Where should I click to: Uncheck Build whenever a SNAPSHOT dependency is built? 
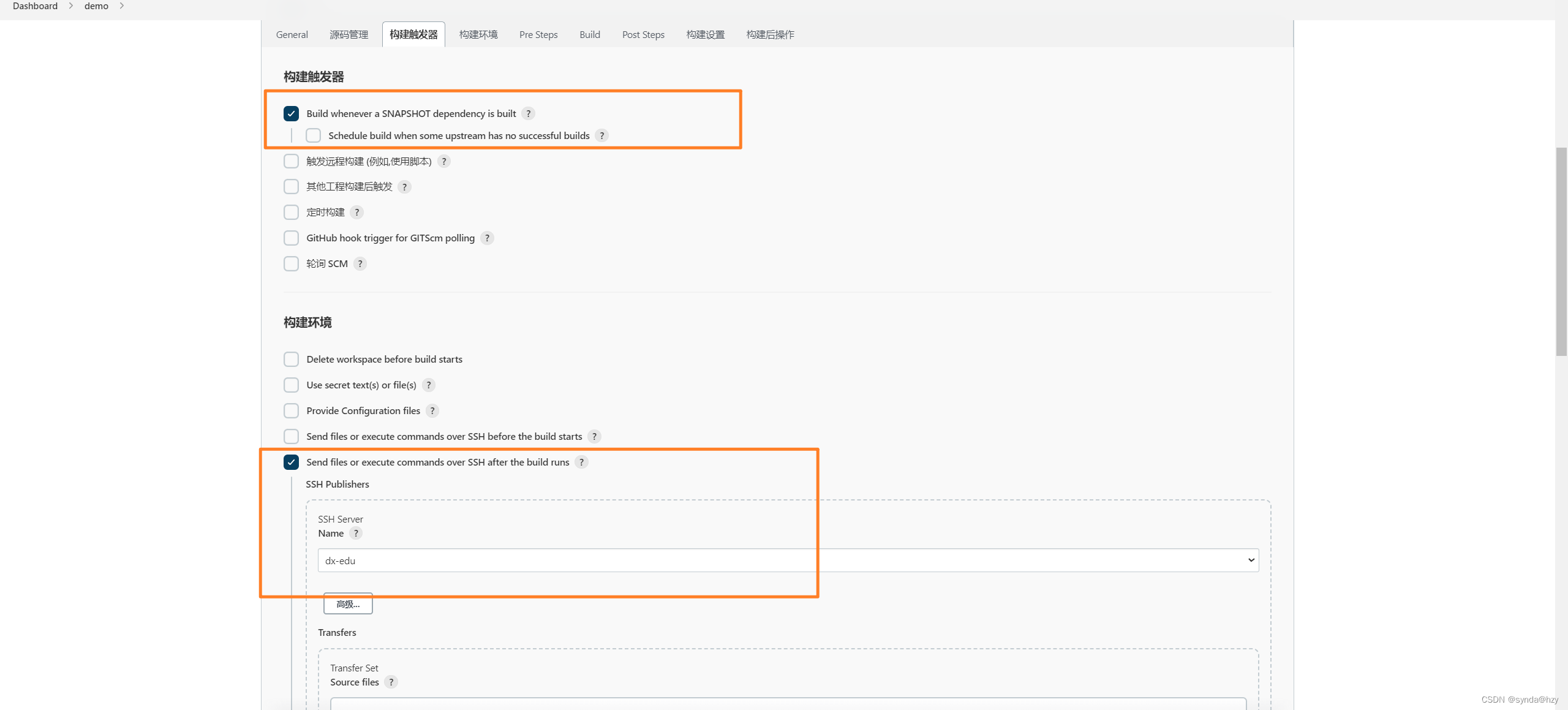click(x=291, y=113)
